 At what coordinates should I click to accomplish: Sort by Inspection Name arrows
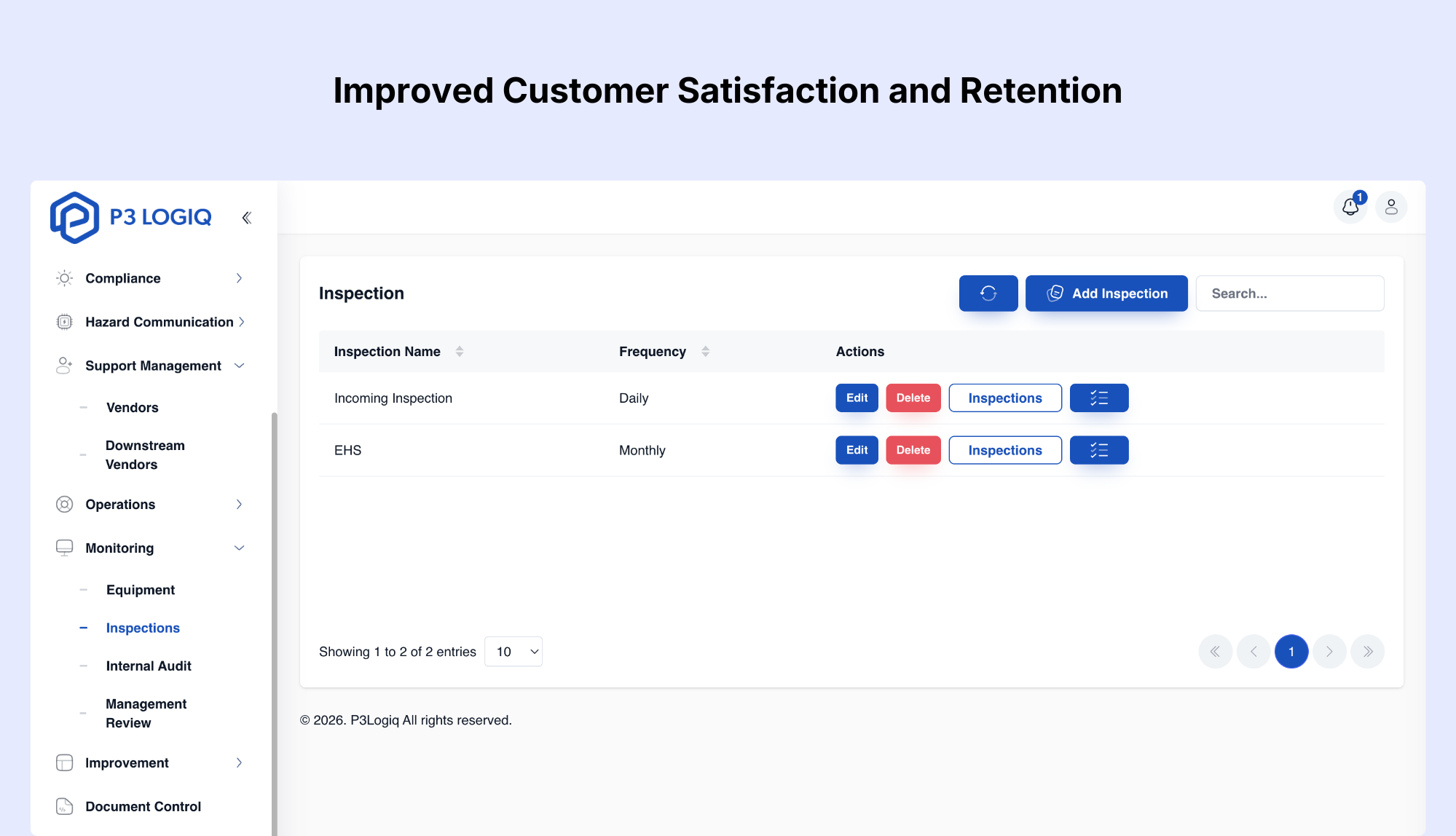[460, 352]
